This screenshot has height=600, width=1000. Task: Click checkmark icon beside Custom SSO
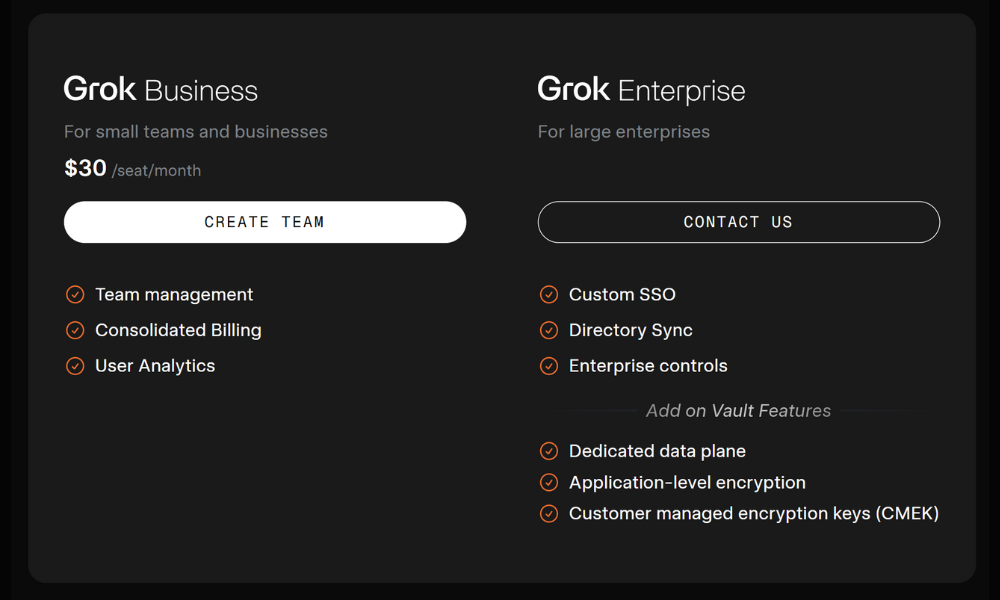[548, 295]
